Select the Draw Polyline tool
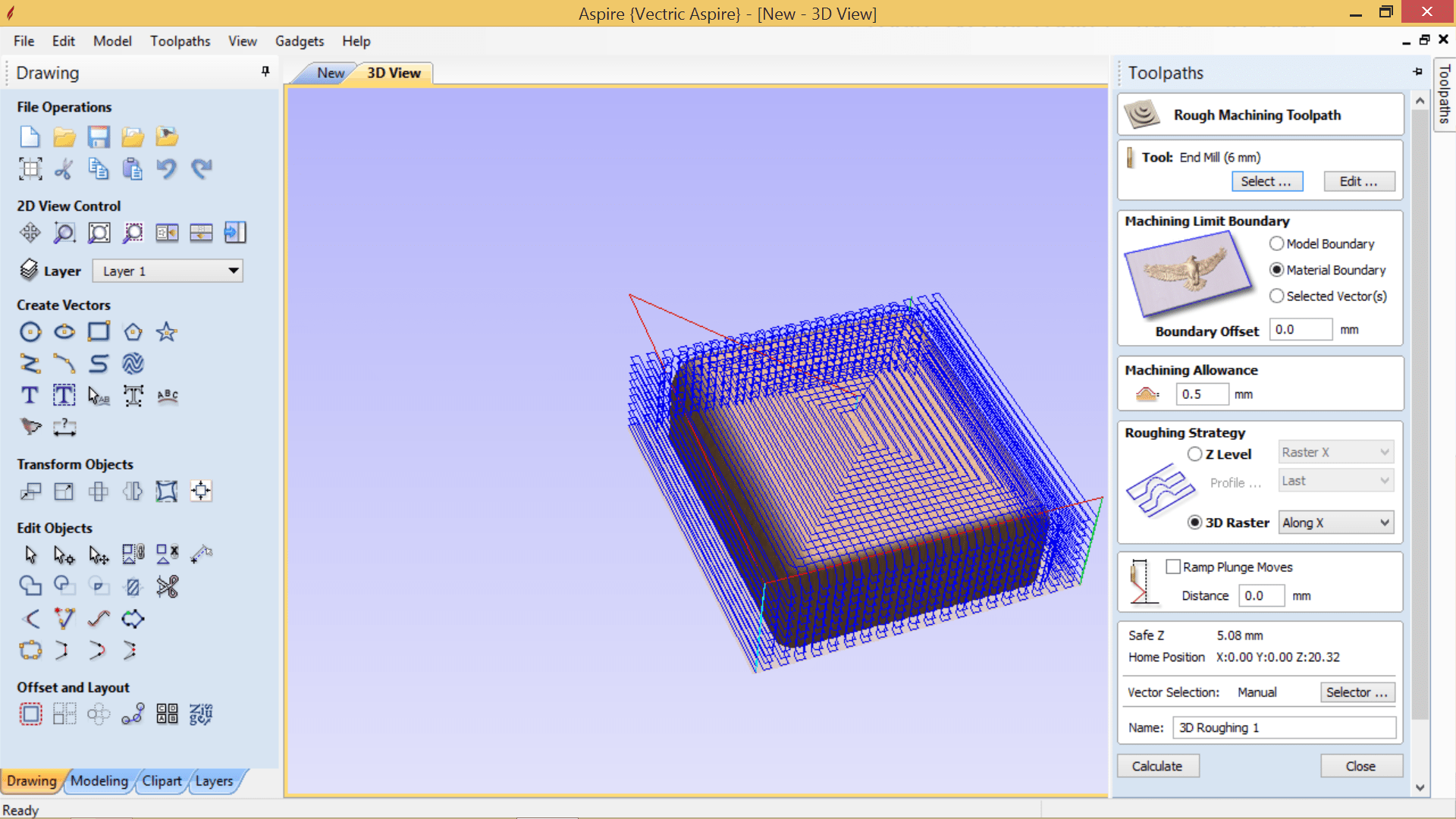This screenshot has width=1456, height=819. click(x=30, y=364)
